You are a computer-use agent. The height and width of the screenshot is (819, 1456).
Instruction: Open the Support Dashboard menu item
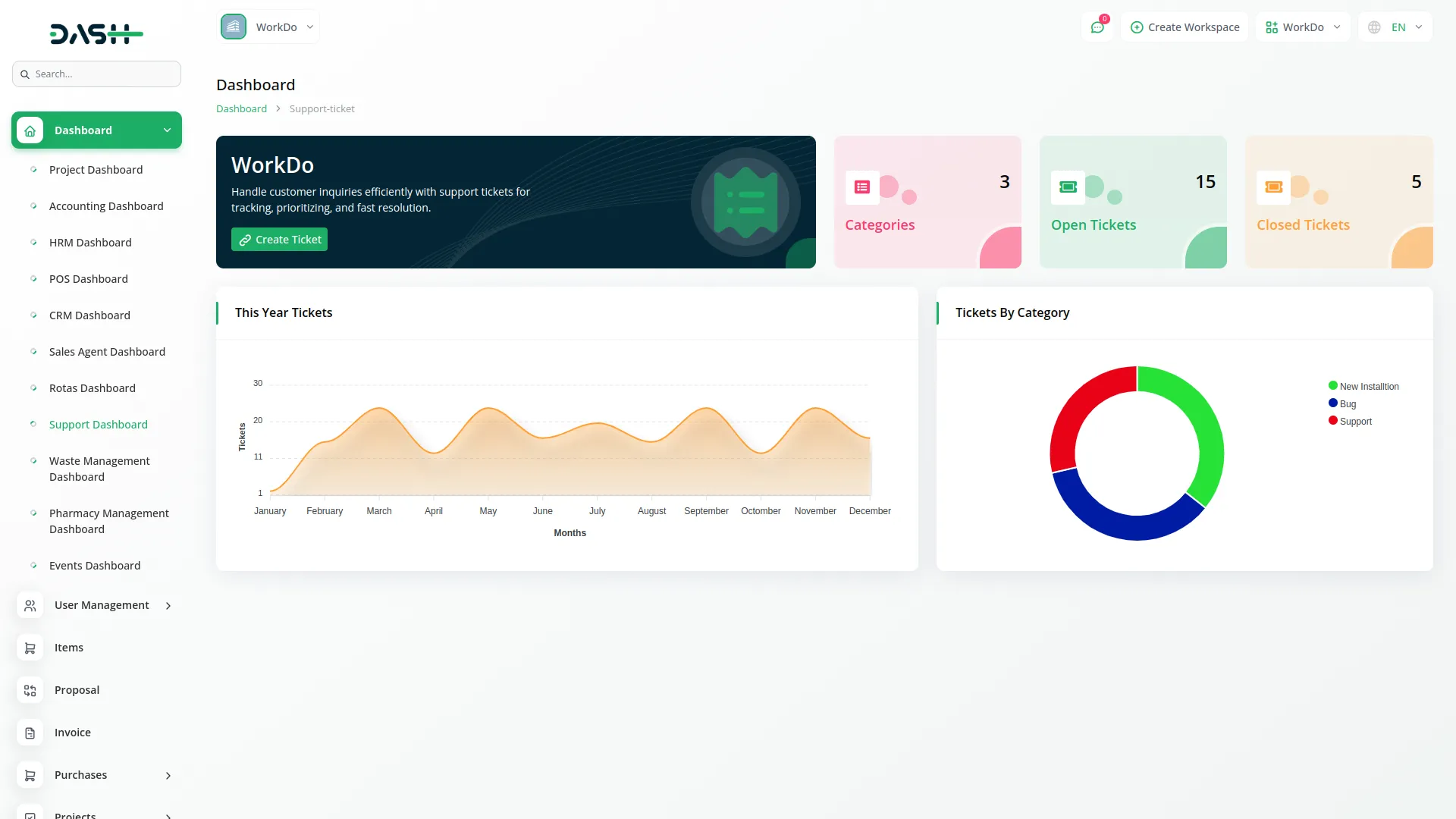[x=99, y=425]
